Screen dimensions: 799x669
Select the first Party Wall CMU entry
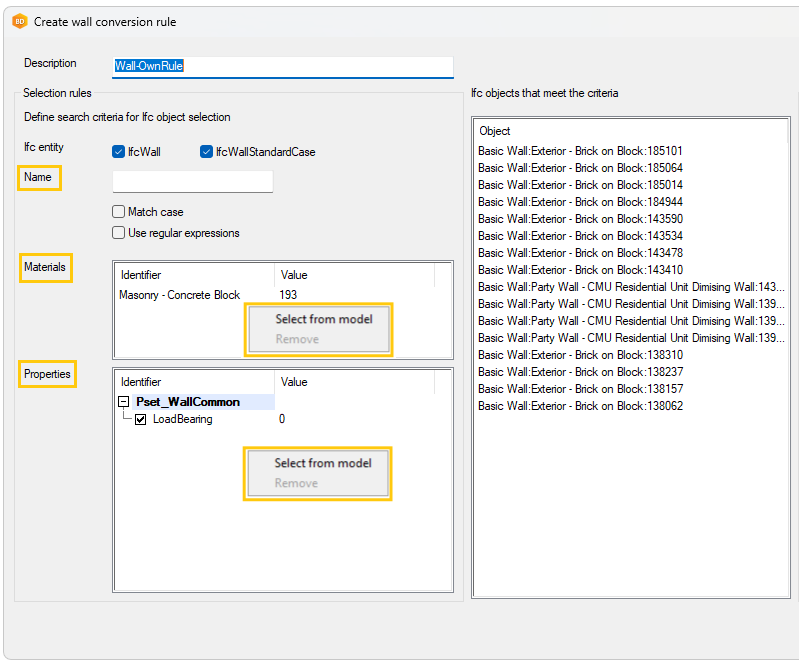pyautogui.click(x=630, y=287)
